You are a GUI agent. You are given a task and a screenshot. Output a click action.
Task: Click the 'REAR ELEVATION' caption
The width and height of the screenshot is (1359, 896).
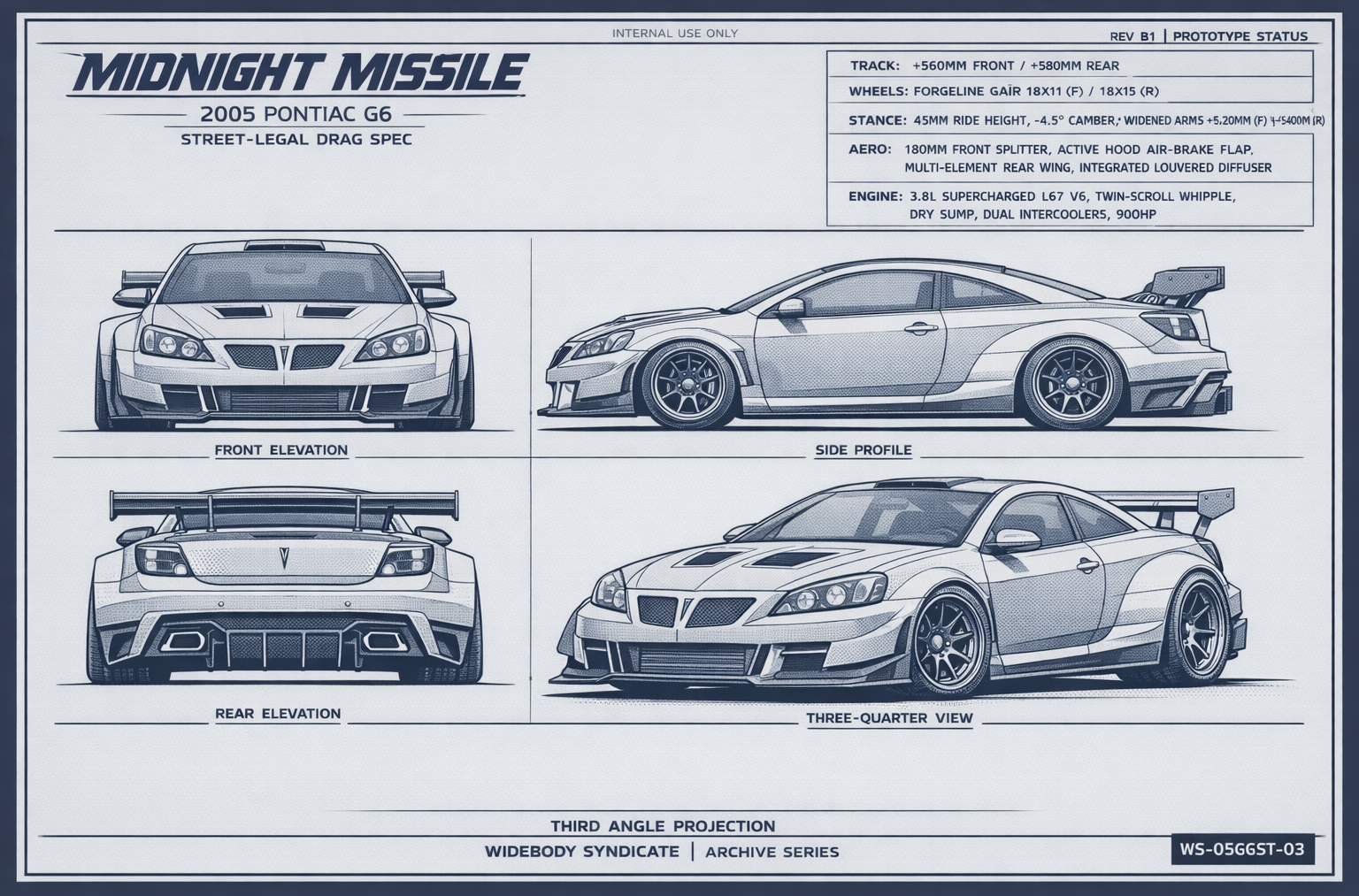[278, 714]
